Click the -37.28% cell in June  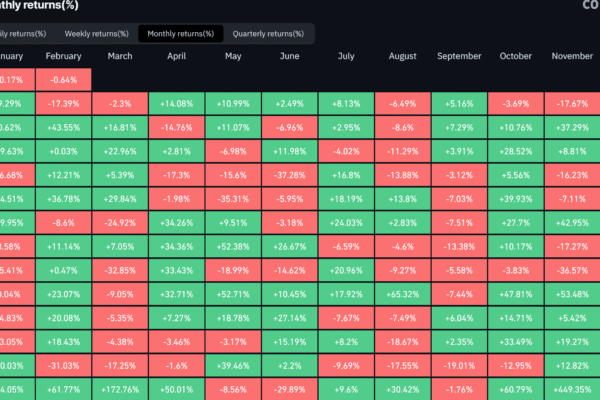tap(290, 175)
